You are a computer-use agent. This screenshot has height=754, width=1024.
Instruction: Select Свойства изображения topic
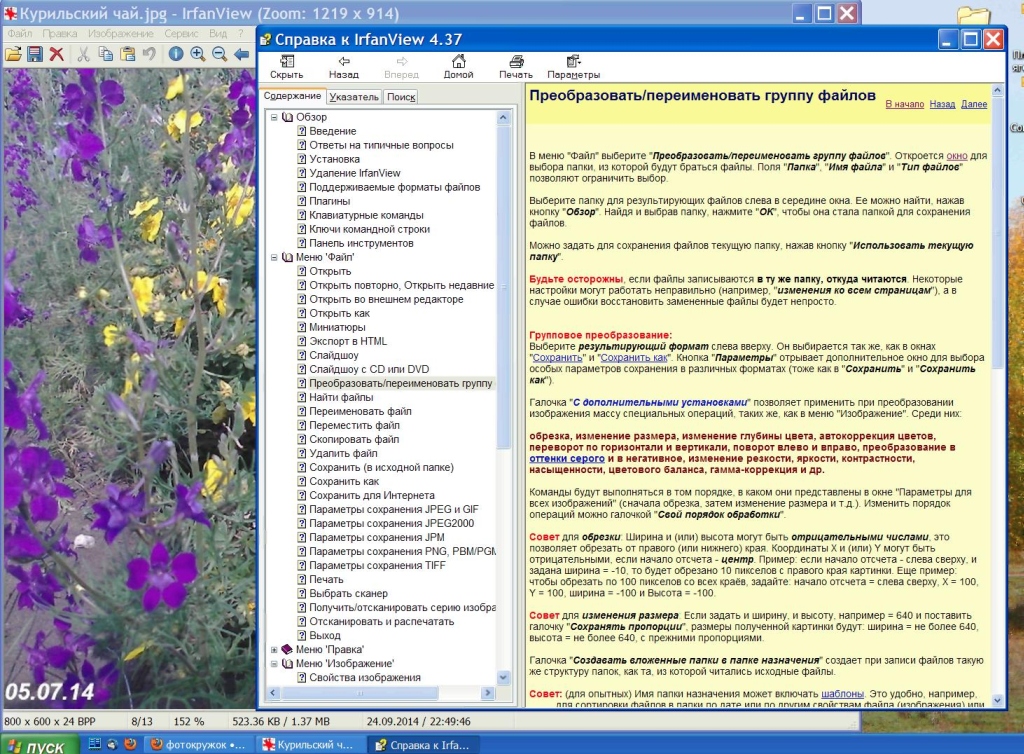click(365, 678)
